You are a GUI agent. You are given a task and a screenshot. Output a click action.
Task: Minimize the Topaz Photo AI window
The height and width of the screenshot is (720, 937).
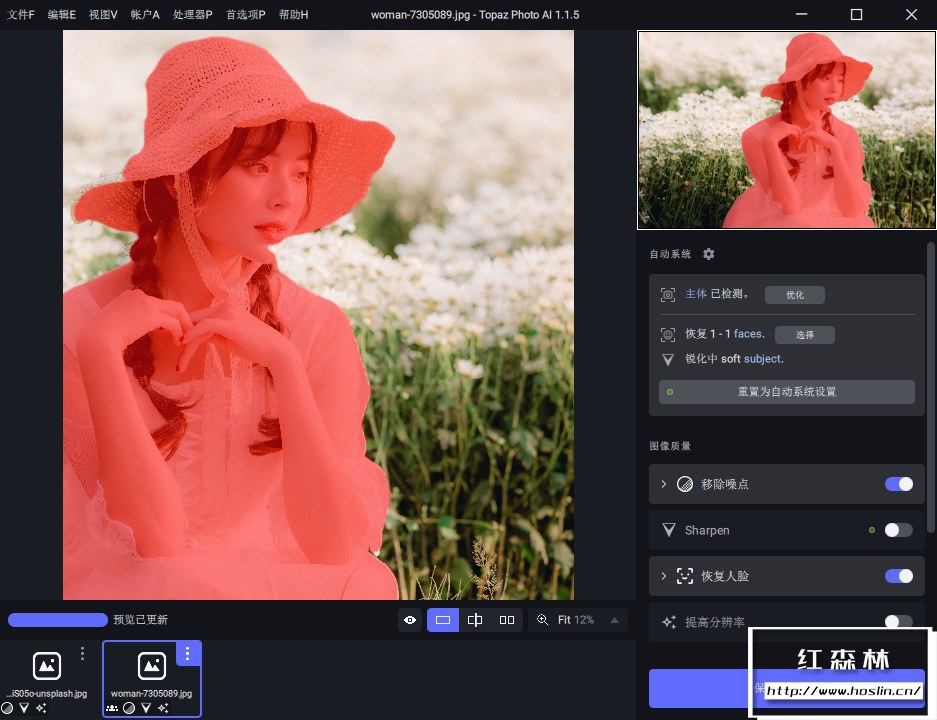[801, 14]
